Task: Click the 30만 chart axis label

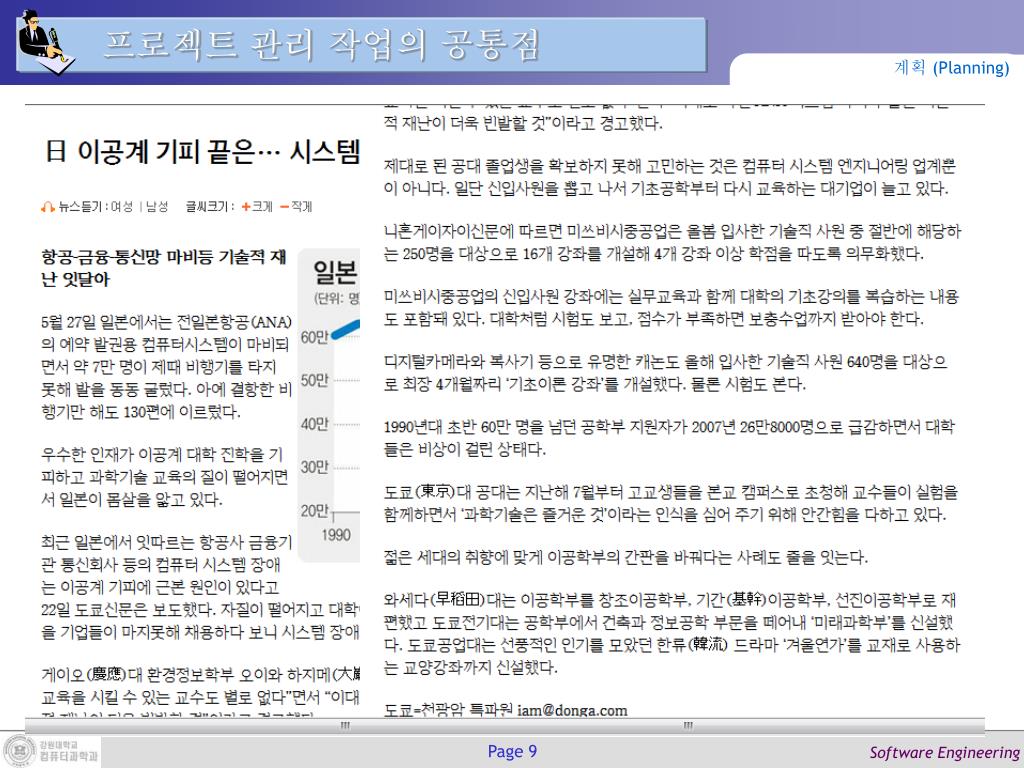Action: (314, 468)
